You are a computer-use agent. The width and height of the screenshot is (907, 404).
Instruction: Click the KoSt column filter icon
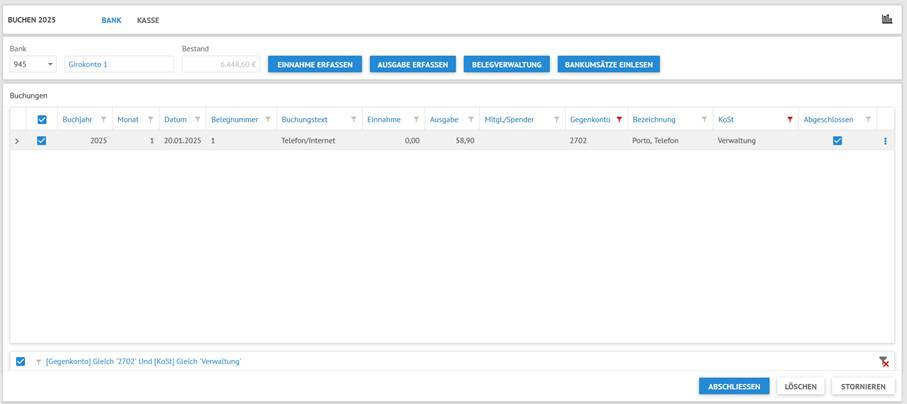(x=790, y=120)
